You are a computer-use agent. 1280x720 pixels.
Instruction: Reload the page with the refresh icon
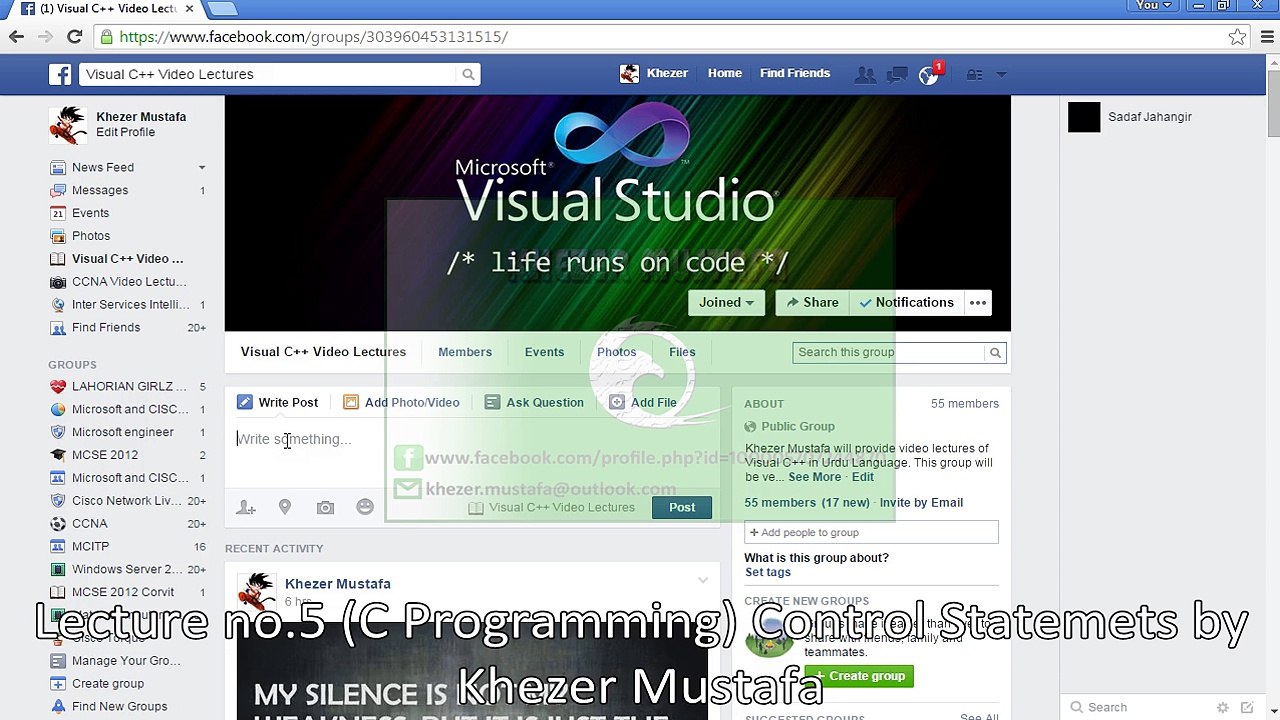click(74, 37)
